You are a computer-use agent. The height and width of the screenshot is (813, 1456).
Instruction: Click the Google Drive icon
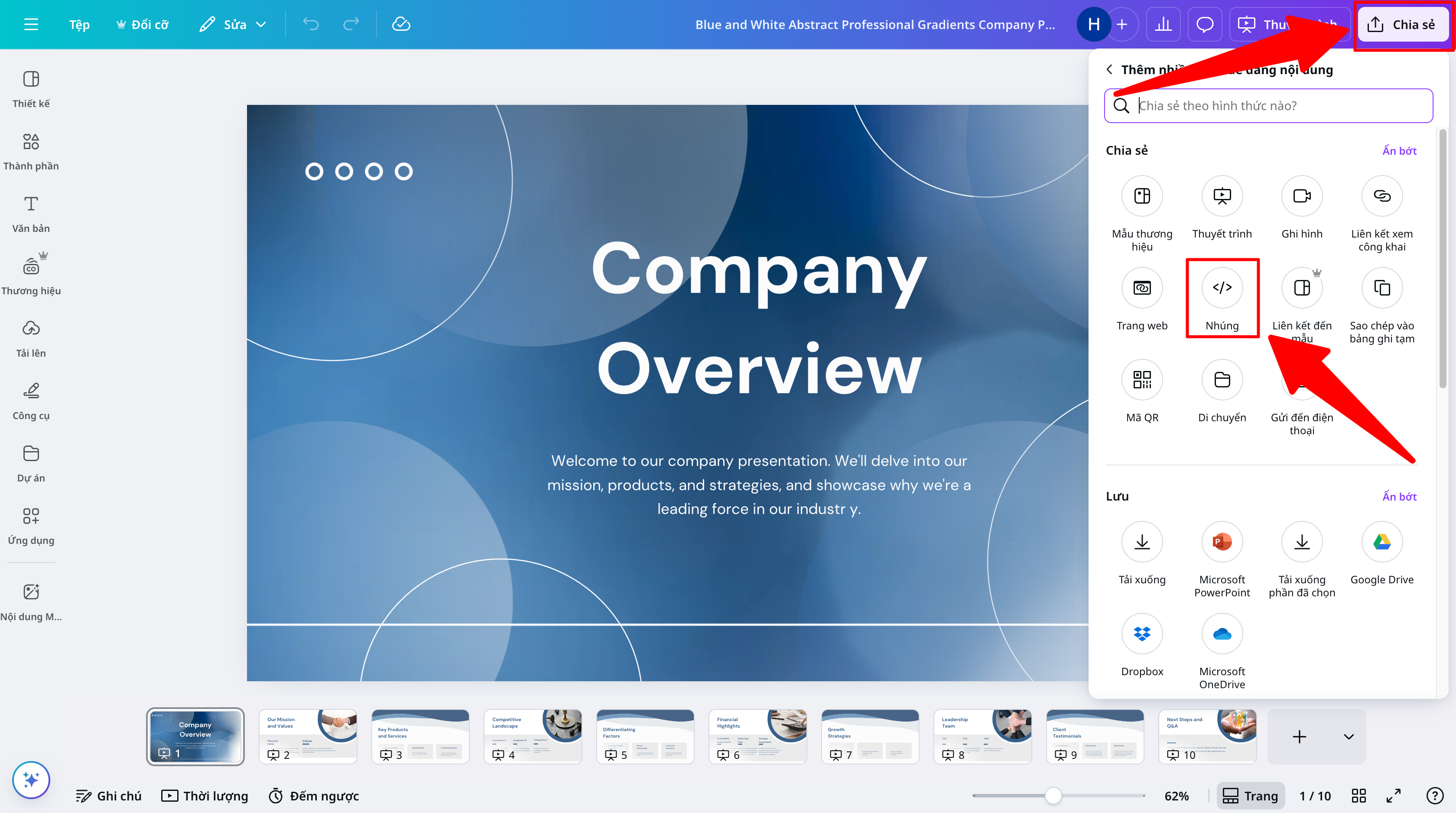pyautogui.click(x=1381, y=542)
